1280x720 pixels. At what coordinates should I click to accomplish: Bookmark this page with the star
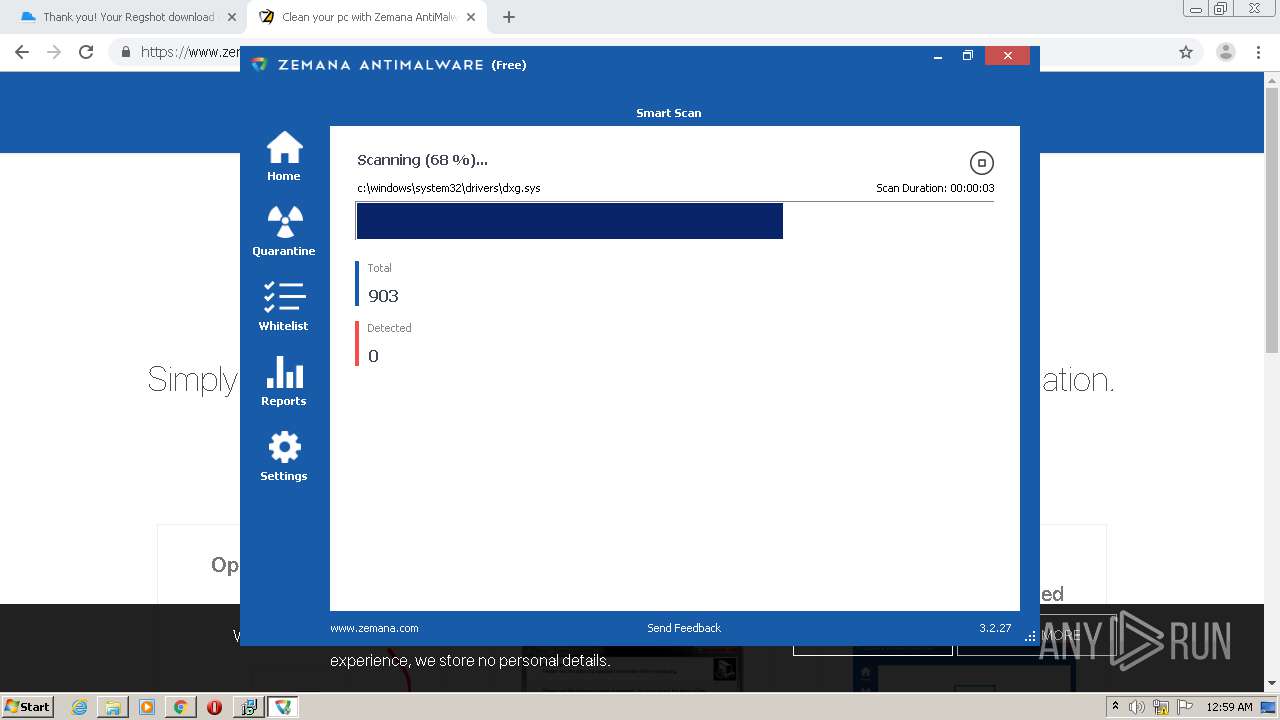click(1186, 52)
